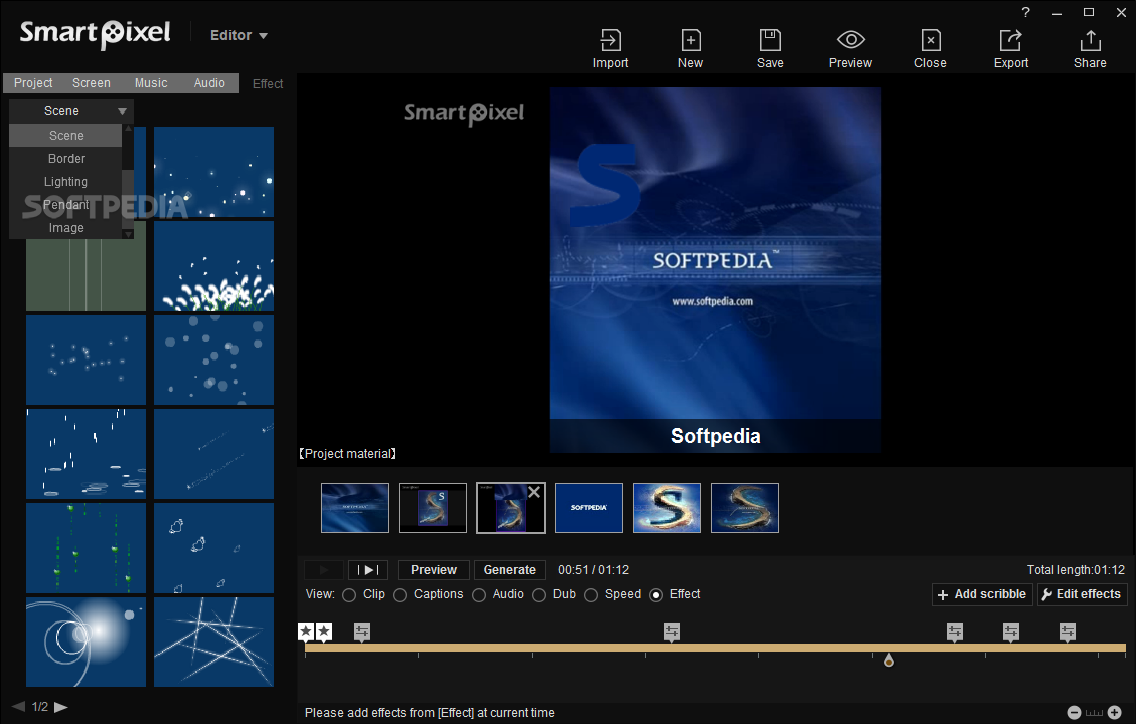
Task: Apply the spiral glow scene effect
Action: (x=85, y=642)
